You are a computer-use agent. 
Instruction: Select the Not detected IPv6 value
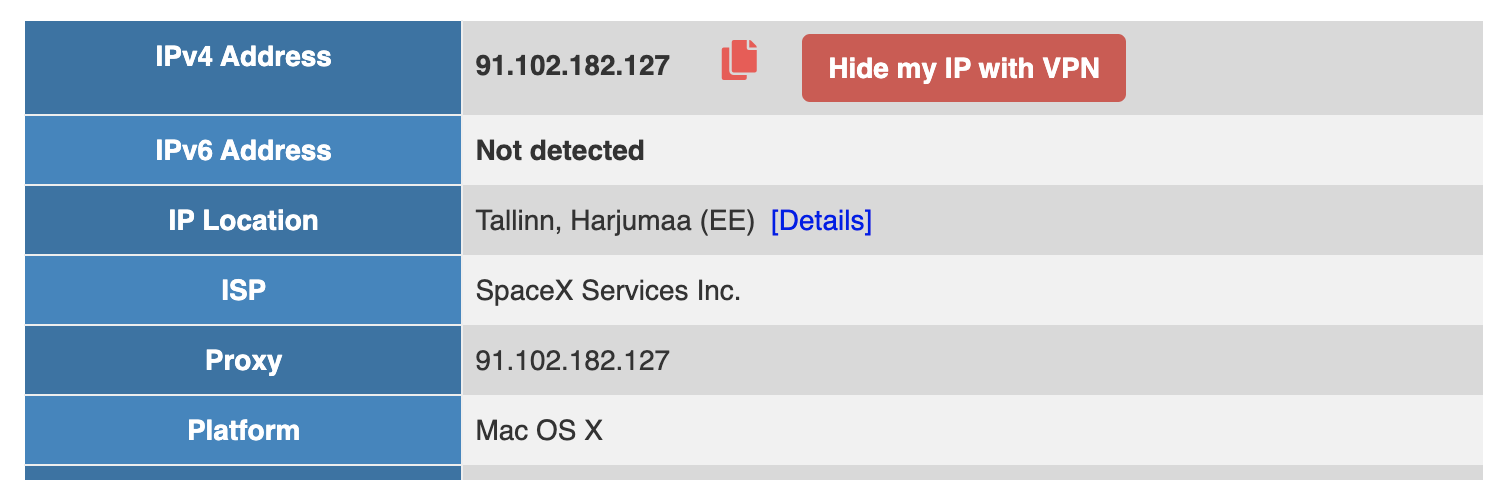(x=560, y=150)
